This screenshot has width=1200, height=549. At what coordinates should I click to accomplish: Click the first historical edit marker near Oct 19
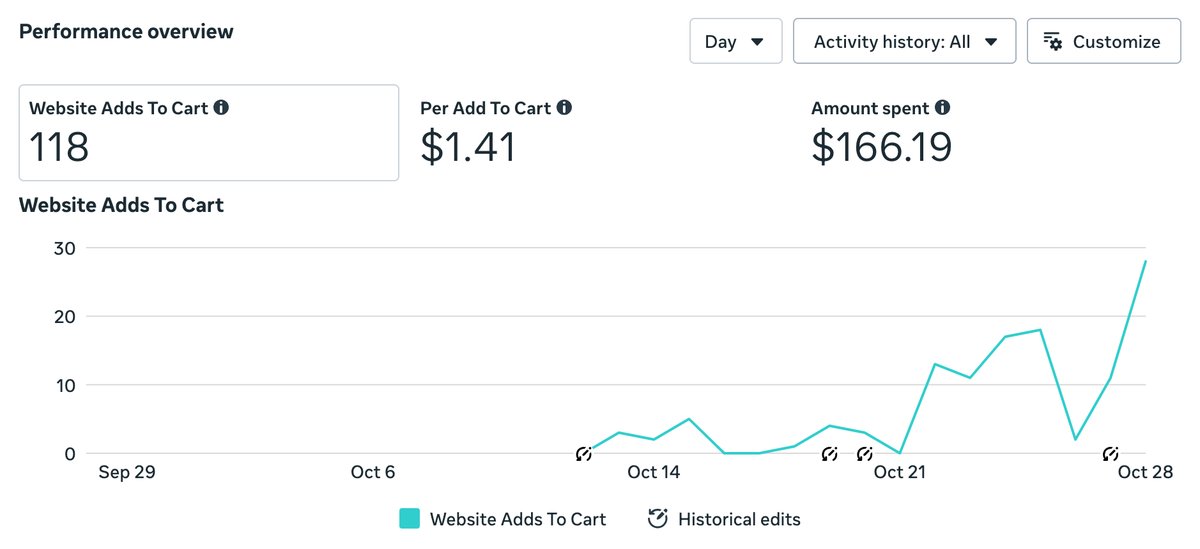pyautogui.click(x=829, y=455)
